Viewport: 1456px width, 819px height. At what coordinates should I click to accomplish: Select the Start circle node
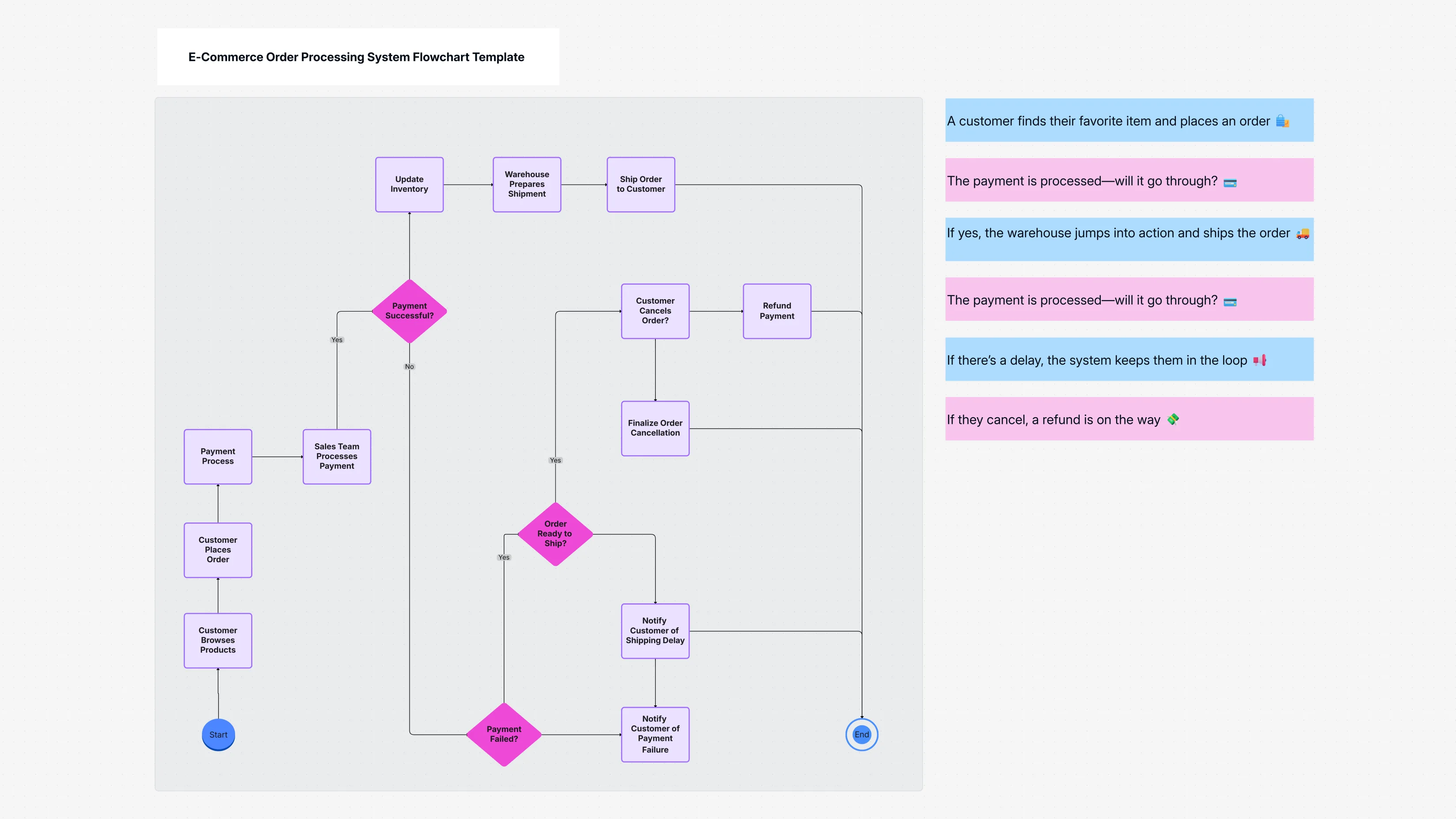click(217, 735)
